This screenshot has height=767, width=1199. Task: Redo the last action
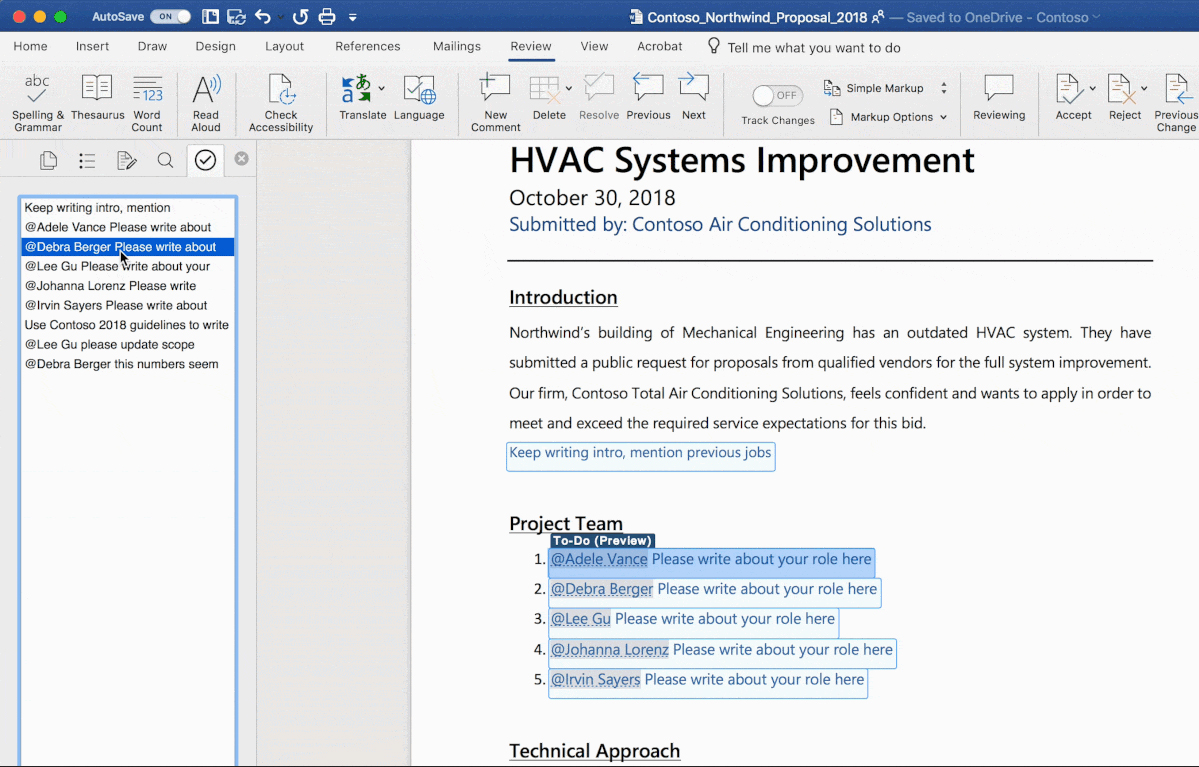(301, 17)
